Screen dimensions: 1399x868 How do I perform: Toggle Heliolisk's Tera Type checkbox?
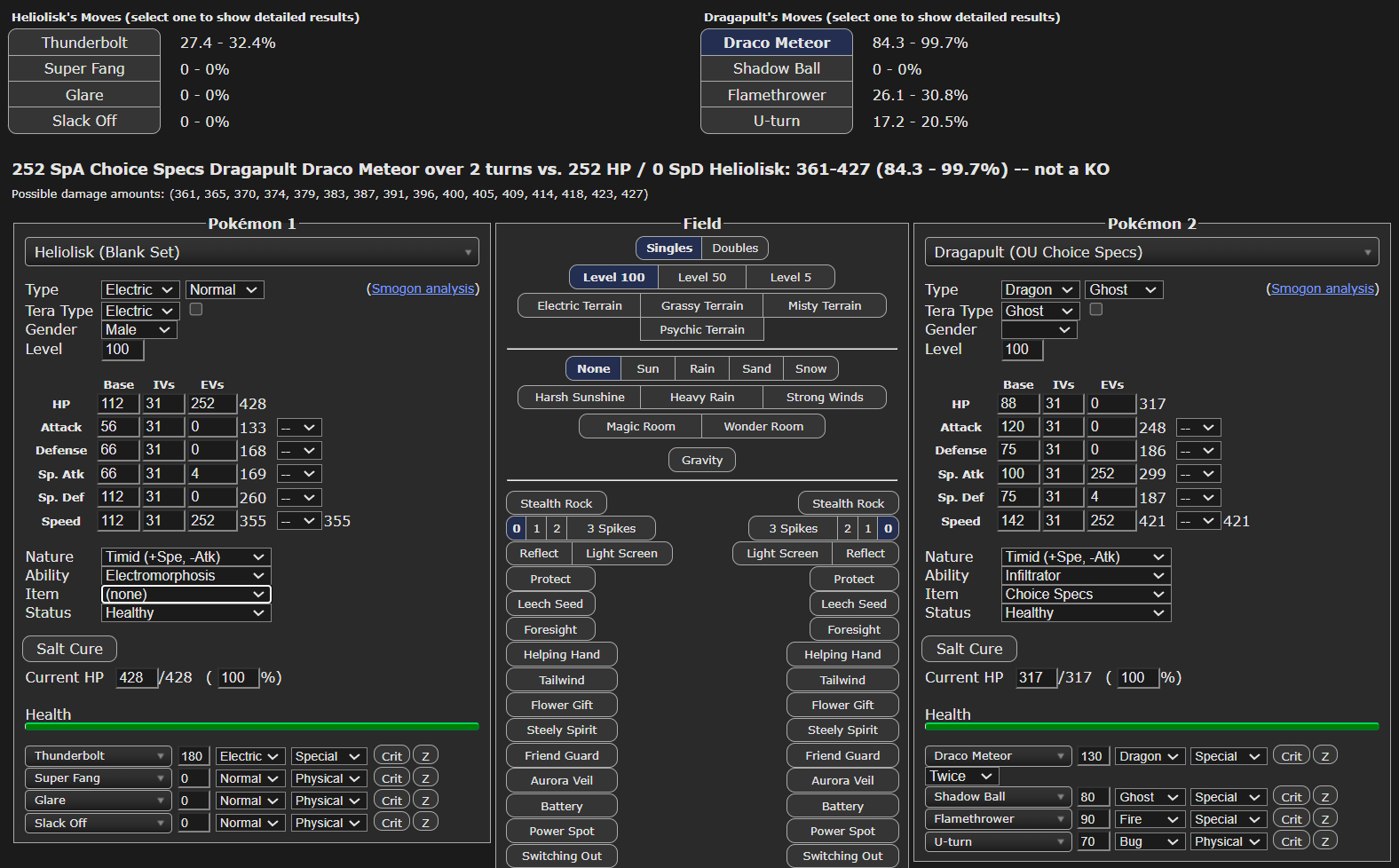click(x=196, y=309)
